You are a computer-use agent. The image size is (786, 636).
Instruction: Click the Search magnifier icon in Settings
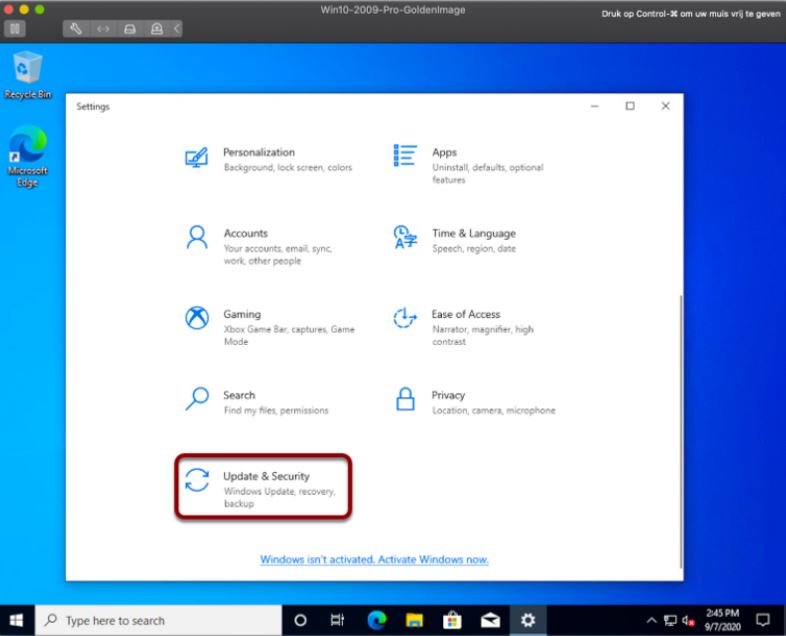click(x=197, y=399)
